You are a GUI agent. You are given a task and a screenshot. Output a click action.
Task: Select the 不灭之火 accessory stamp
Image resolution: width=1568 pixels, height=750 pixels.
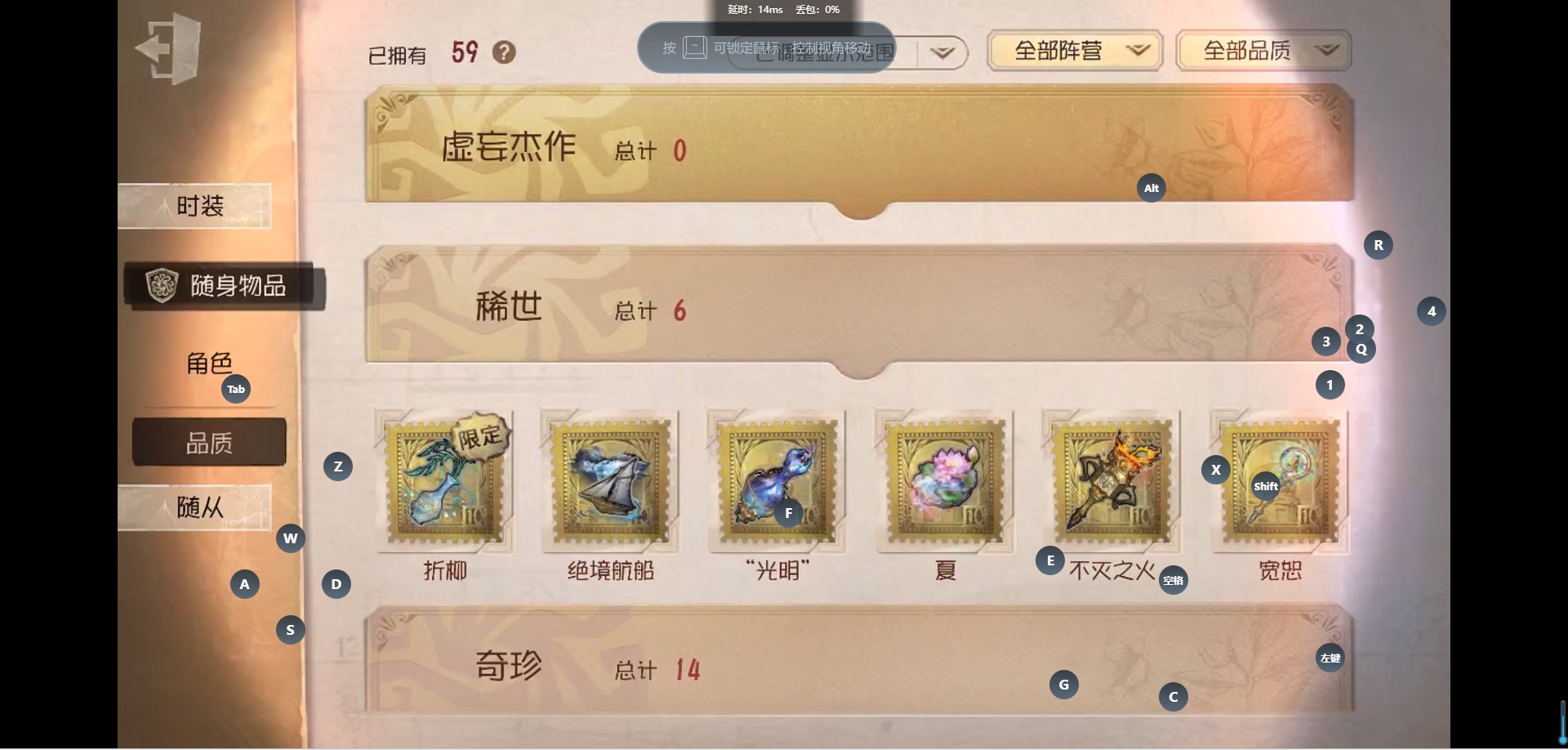click(x=1111, y=480)
